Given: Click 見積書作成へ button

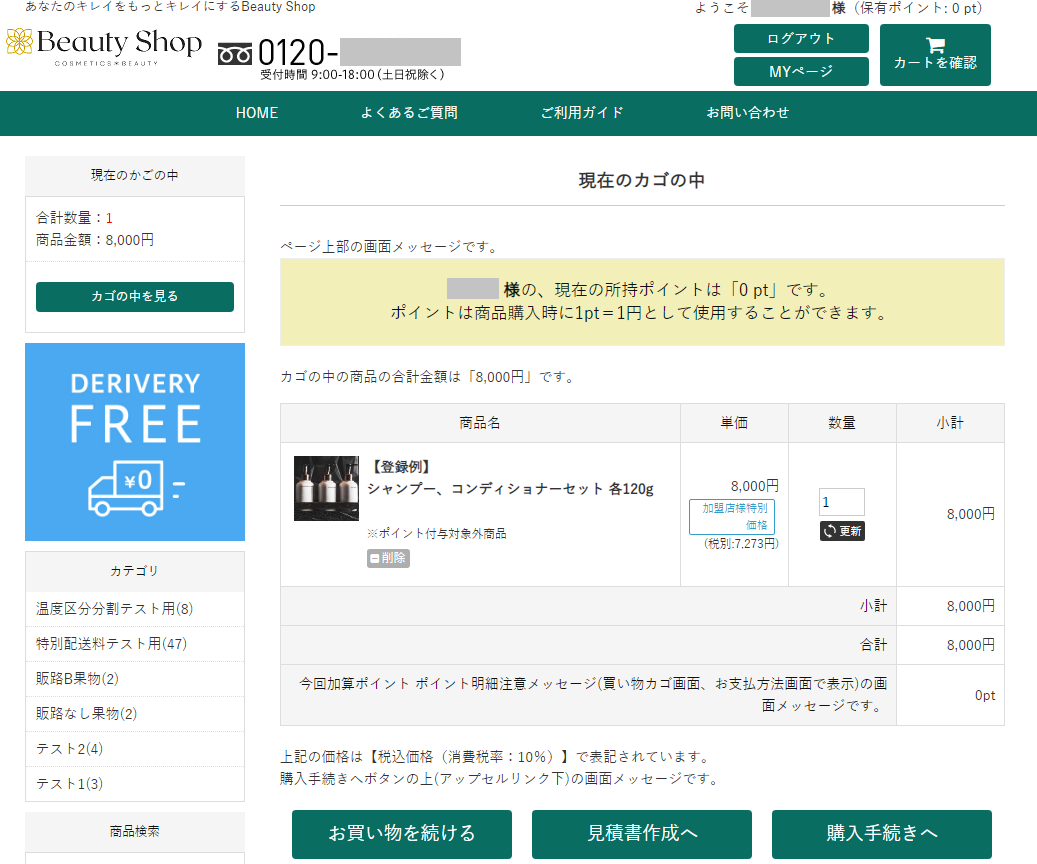Looking at the screenshot, I should (x=642, y=834).
